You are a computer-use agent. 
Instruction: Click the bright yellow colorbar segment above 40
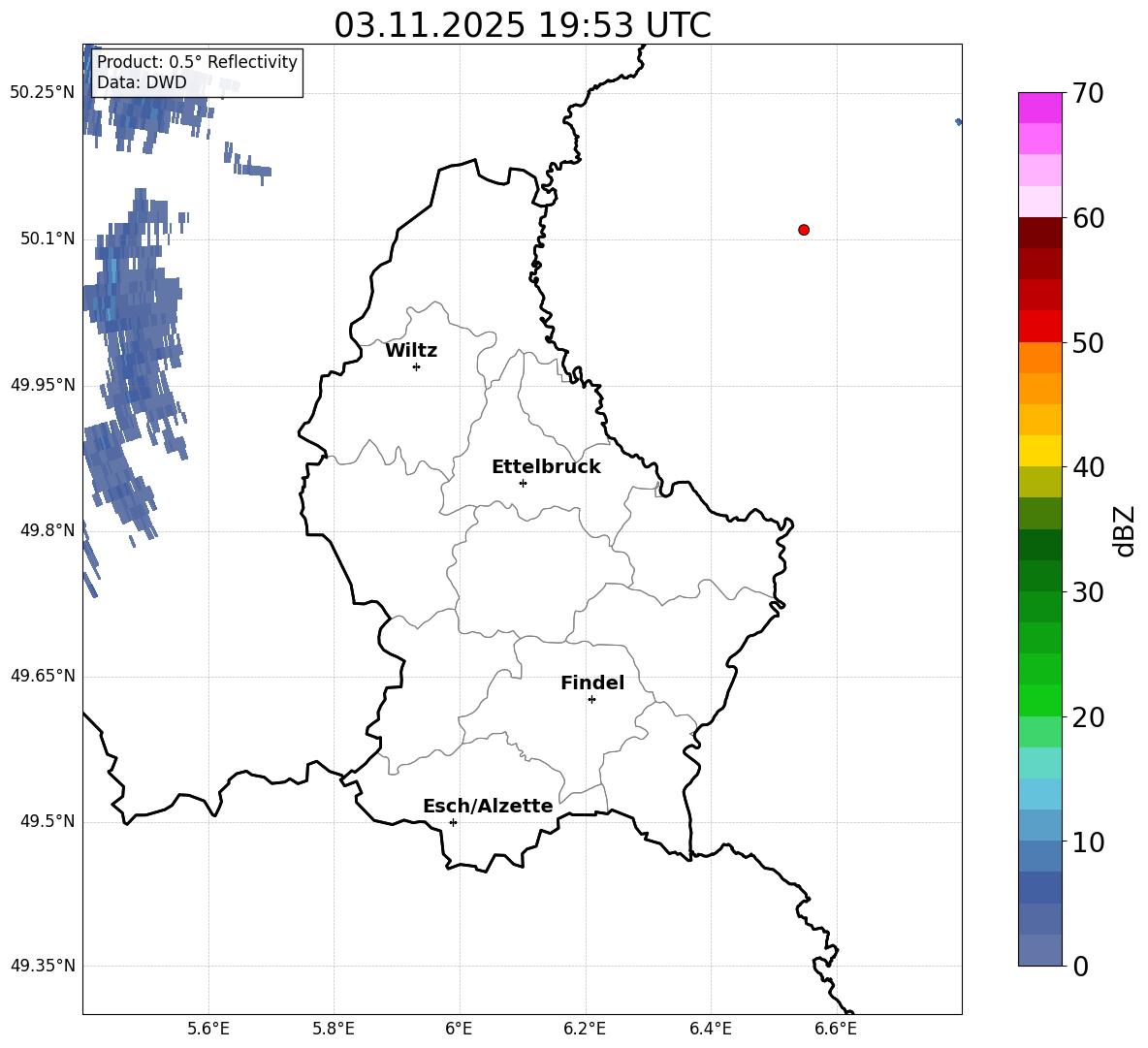point(1040,451)
